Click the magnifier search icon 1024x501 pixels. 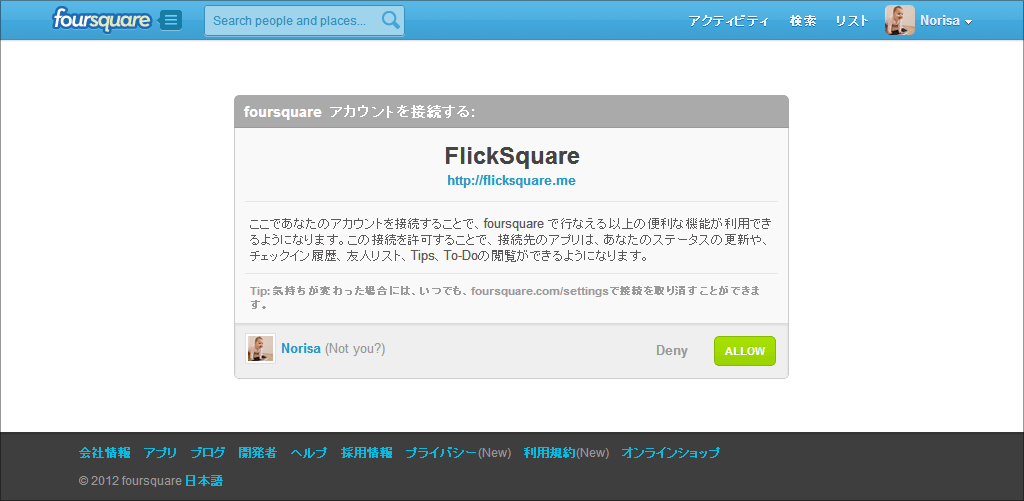(391, 20)
